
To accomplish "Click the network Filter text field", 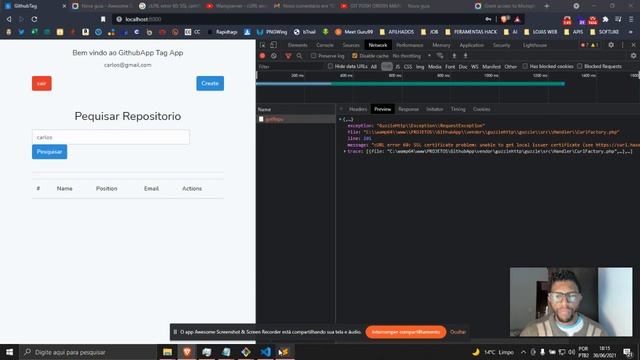I will (291, 67).
